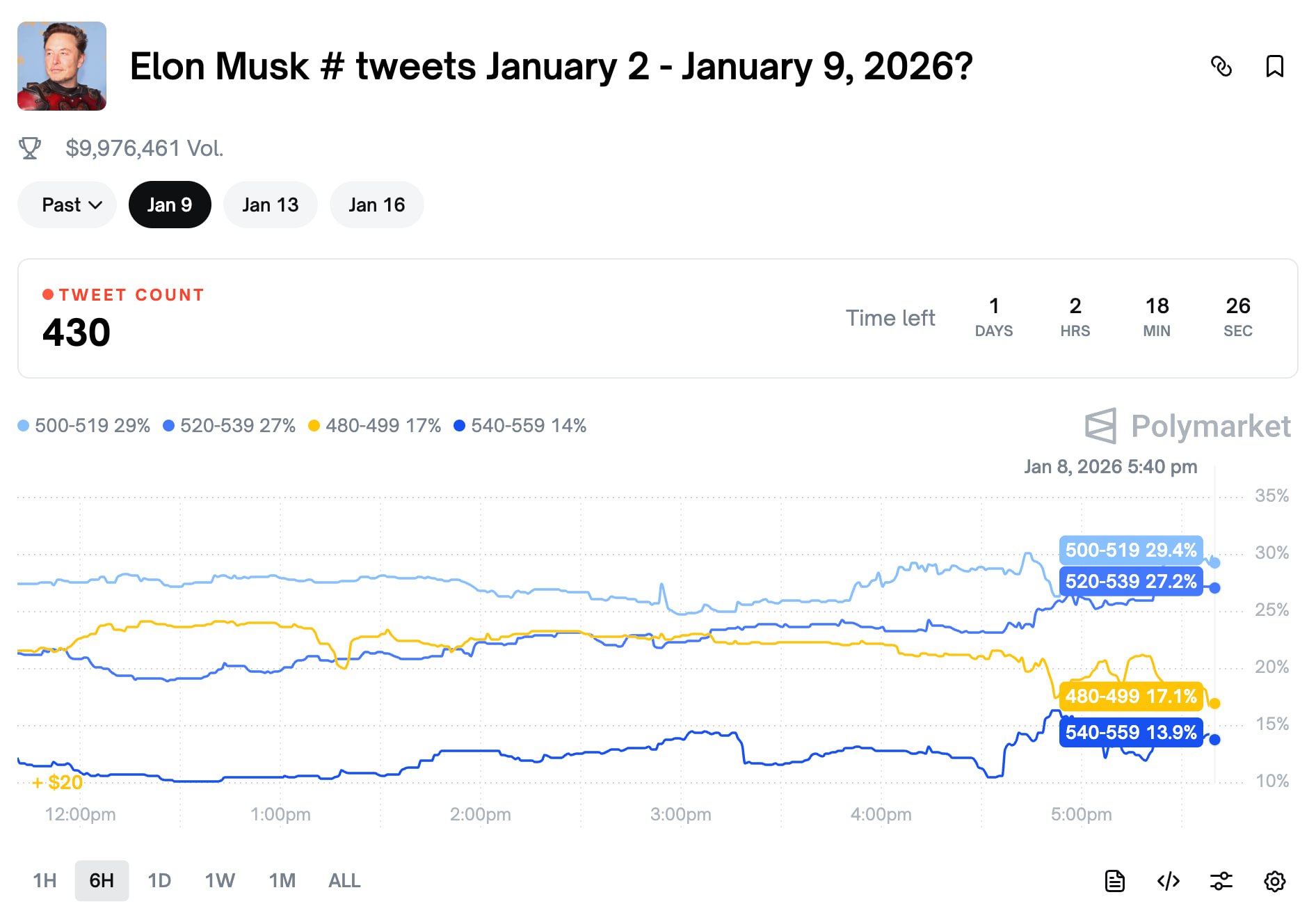Viewport: 1316px width, 913px height.
Task: Click the embed code icon
Action: coord(1168,881)
